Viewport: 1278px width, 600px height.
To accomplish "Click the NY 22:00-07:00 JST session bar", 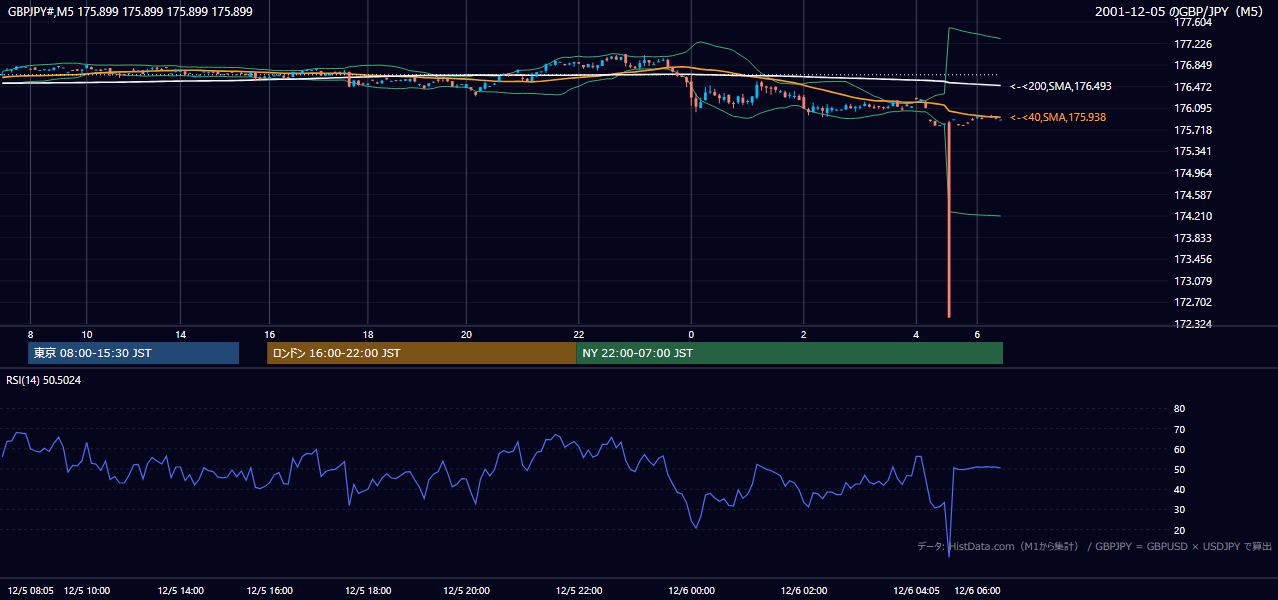I will click(x=789, y=353).
